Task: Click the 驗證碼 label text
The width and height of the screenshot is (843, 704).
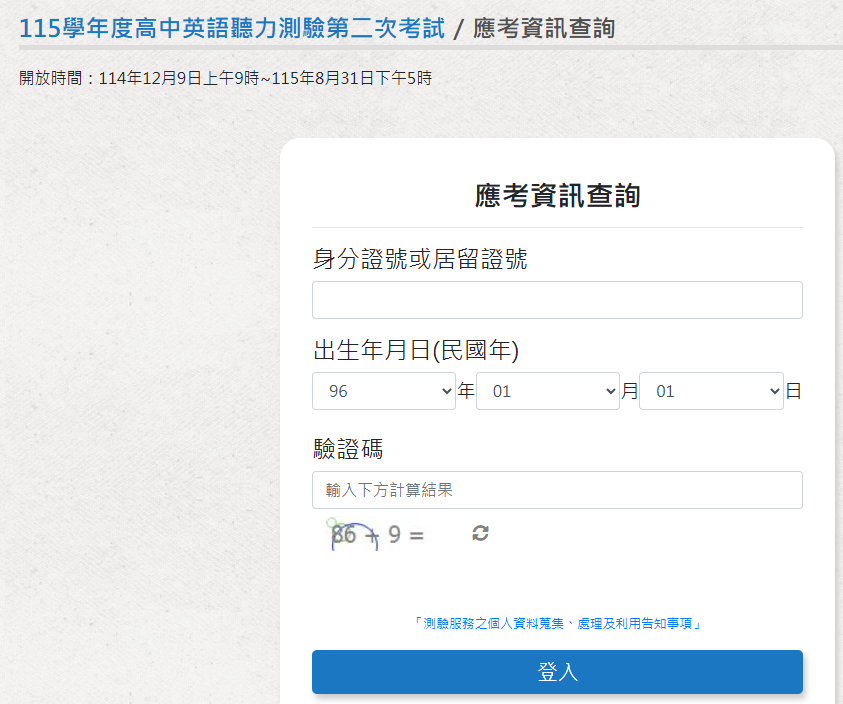Action: click(348, 449)
